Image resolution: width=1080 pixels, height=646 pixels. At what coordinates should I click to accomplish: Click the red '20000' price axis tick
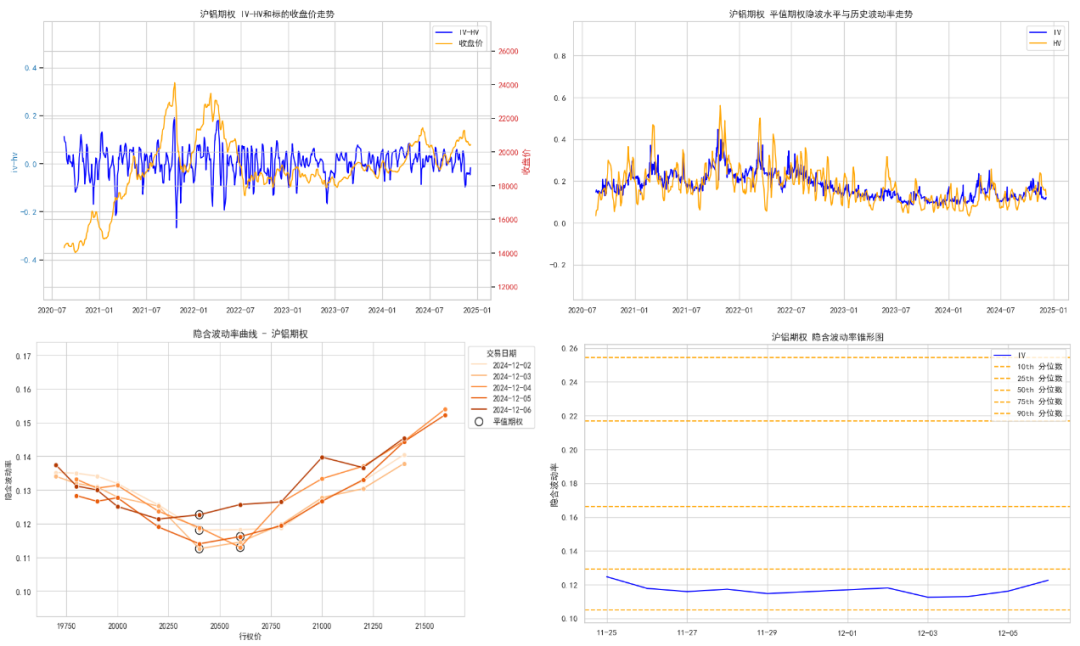click(508, 153)
